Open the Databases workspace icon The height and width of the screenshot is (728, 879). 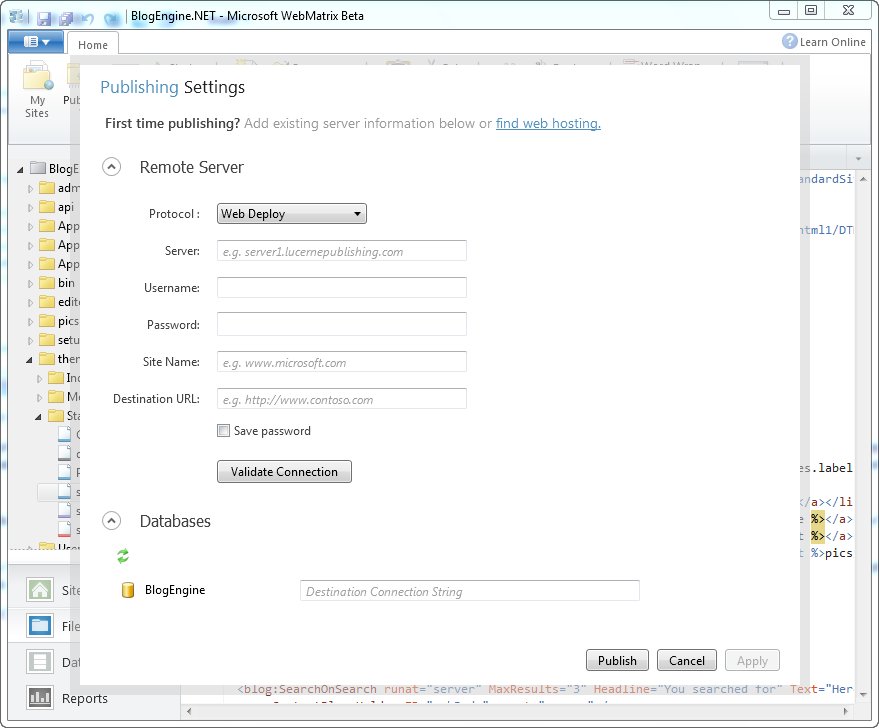pos(40,662)
